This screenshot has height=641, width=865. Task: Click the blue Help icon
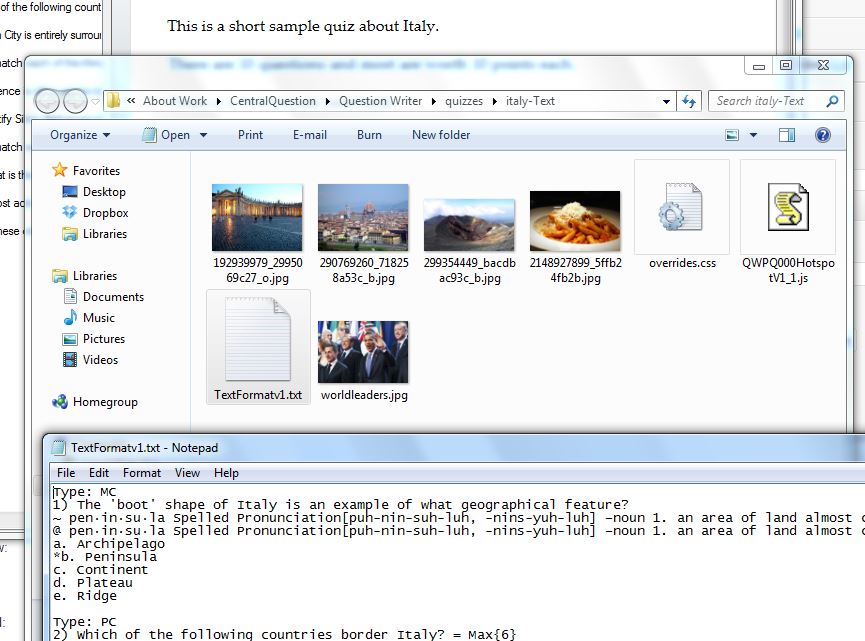tap(823, 135)
